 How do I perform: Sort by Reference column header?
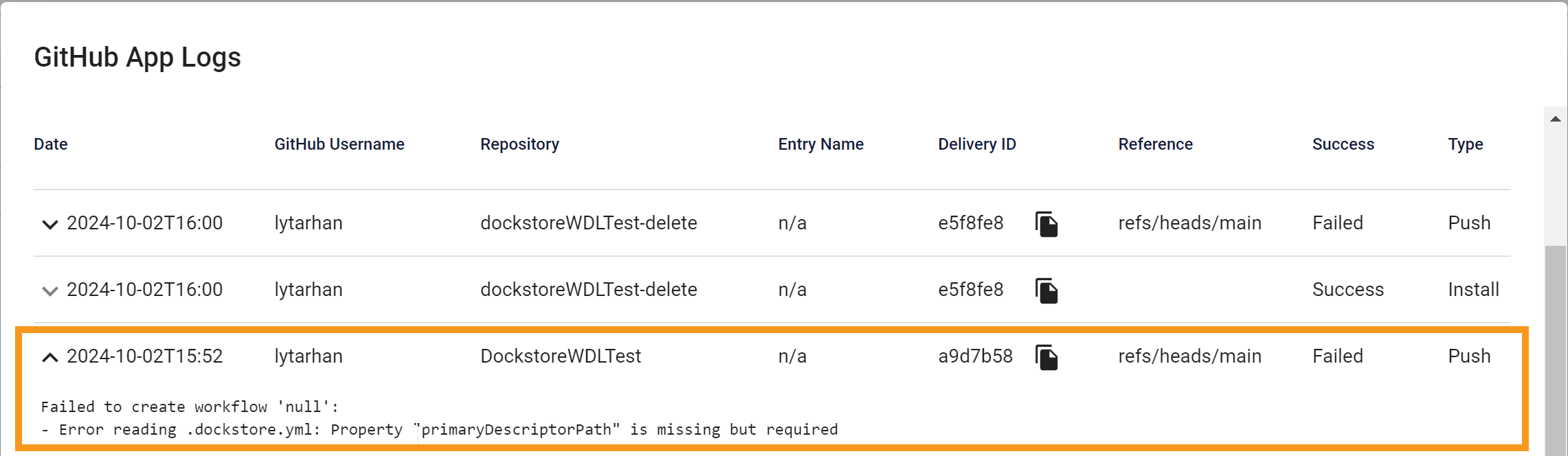point(1155,144)
